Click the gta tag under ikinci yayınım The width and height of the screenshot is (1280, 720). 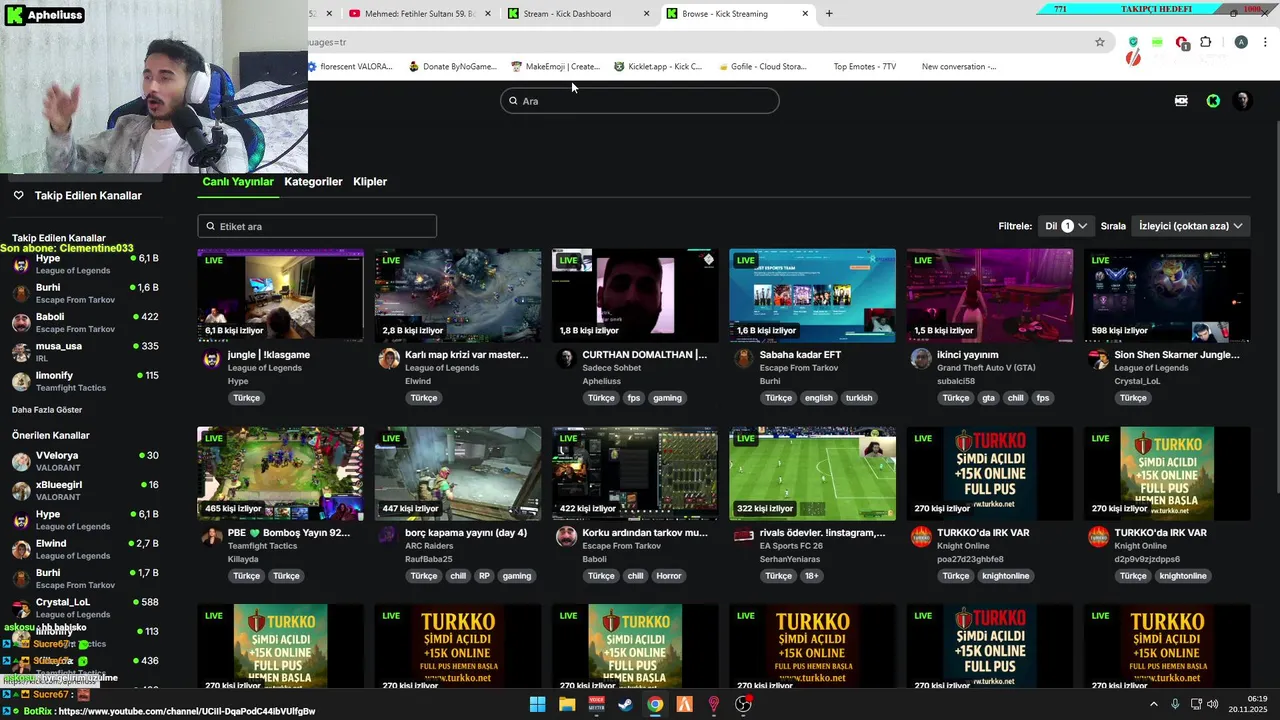pos(988,398)
